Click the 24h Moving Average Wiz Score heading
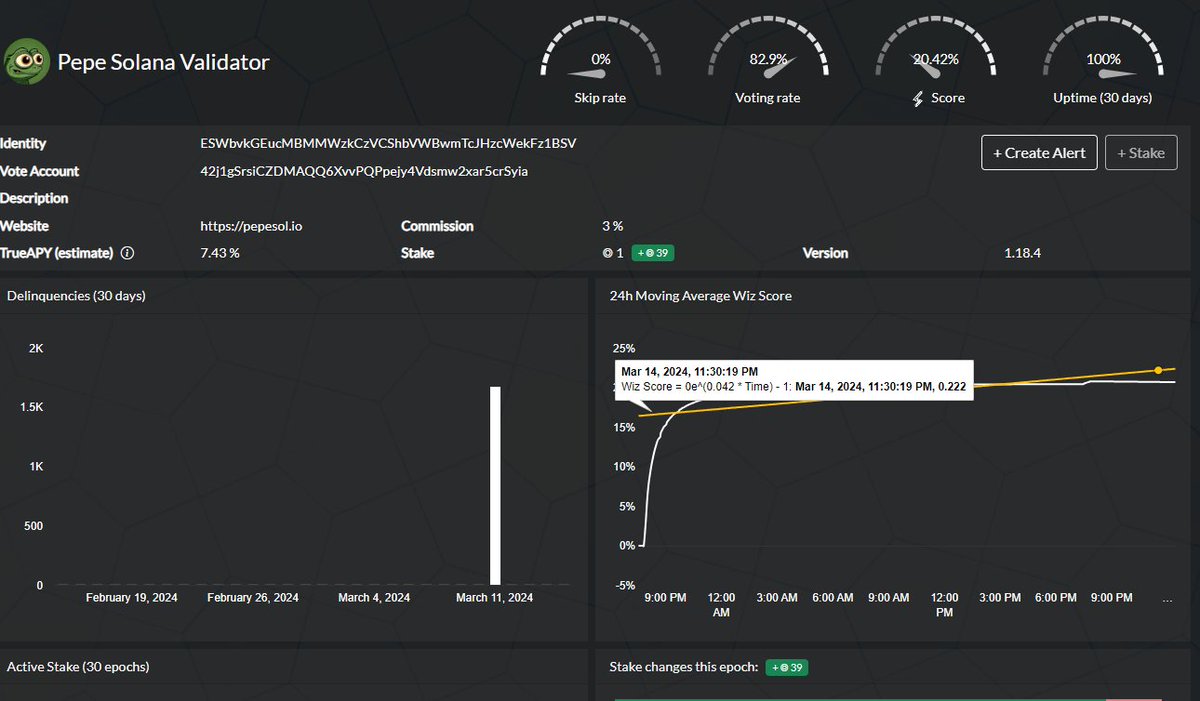The height and width of the screenshot is (701, 1200). tap(700, 296)
